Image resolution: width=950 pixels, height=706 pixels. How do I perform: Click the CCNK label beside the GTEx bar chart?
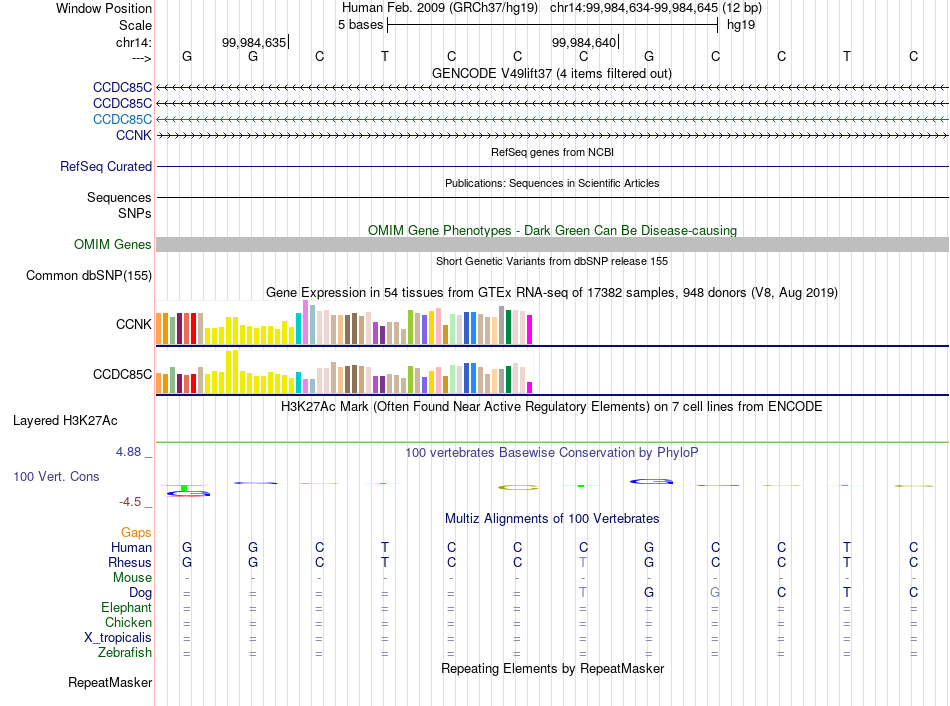pyautogui.click(x=134, y=324)
